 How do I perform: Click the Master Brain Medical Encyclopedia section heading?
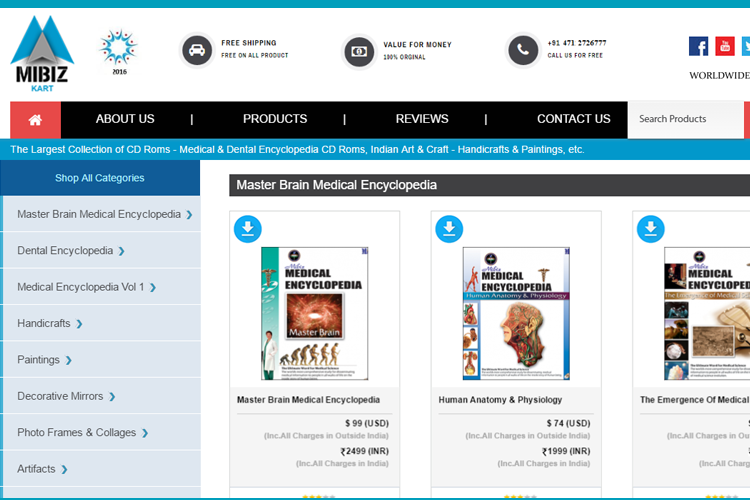336,185
